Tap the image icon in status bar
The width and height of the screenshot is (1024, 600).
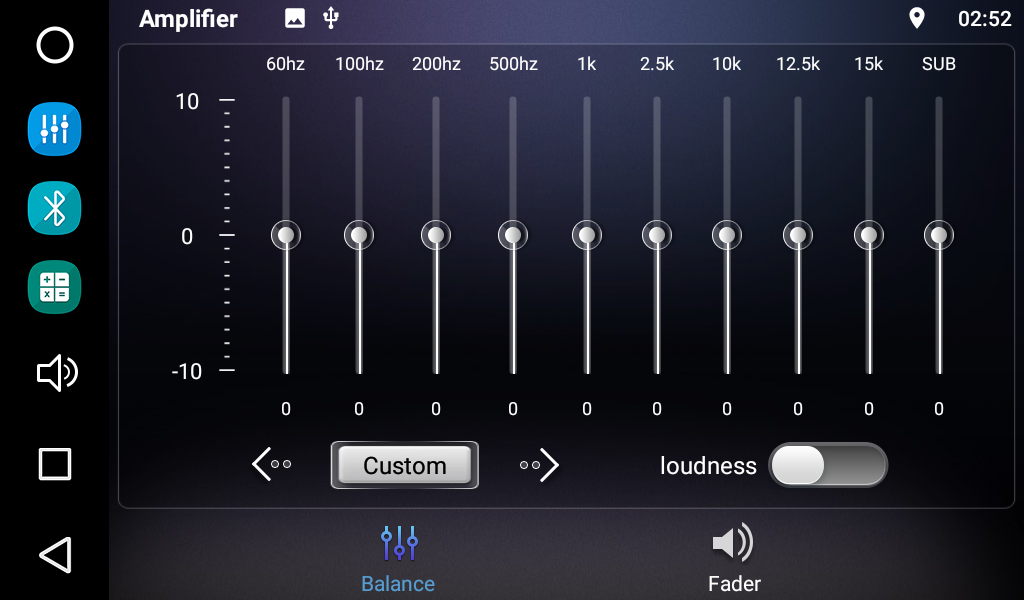coord(295,18)
